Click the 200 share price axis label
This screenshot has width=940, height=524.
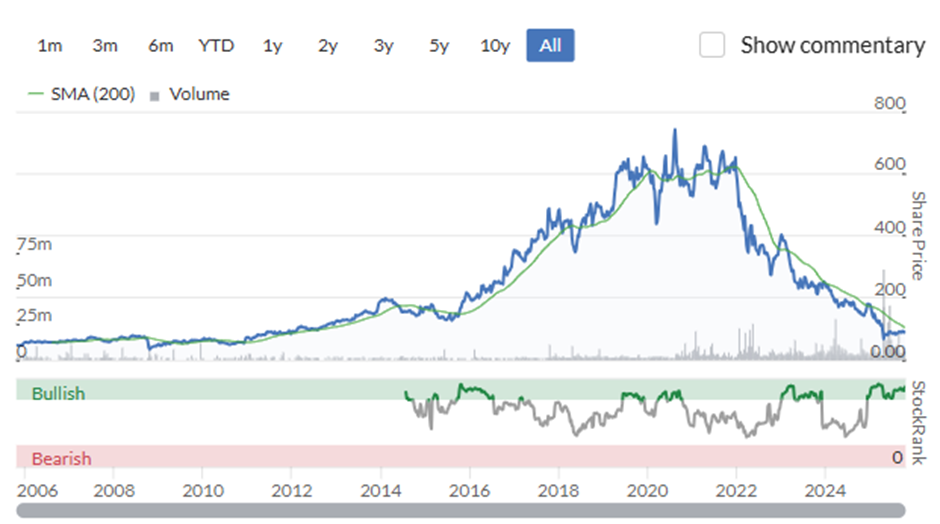point(890,289)
